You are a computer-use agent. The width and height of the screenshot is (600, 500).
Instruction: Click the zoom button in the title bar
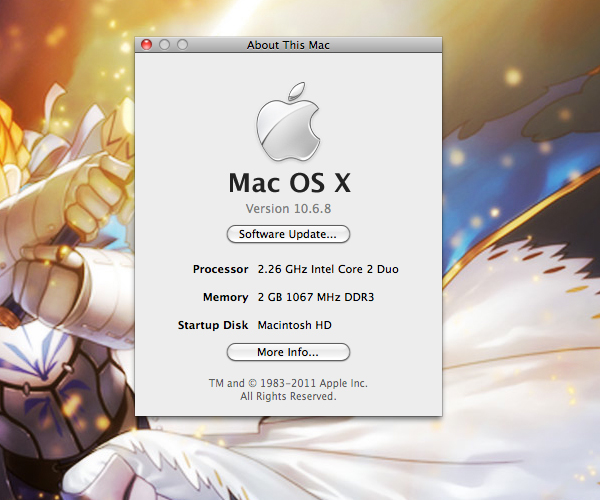pos(183,45)
